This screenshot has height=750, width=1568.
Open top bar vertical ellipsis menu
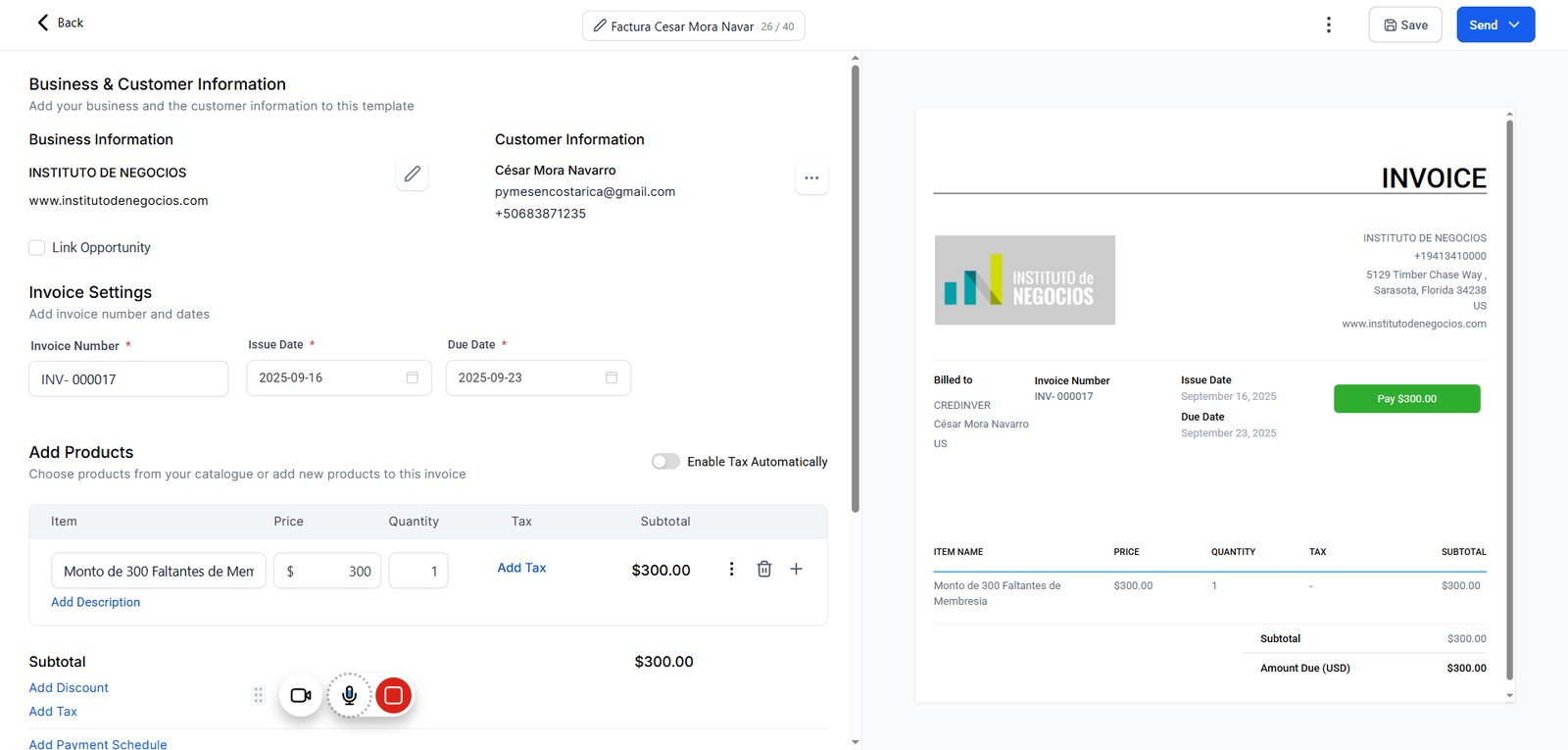[1329, 25]
